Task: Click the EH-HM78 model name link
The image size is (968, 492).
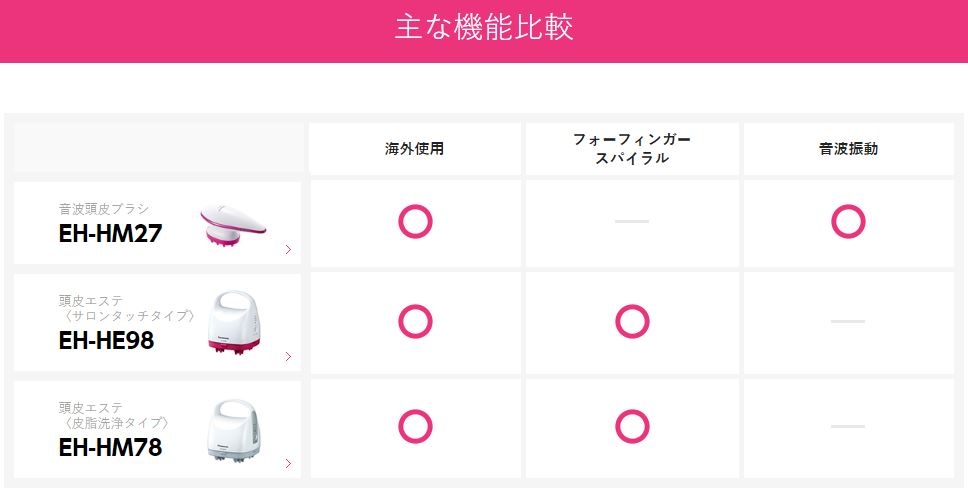Action: click(x=110, y=447)
